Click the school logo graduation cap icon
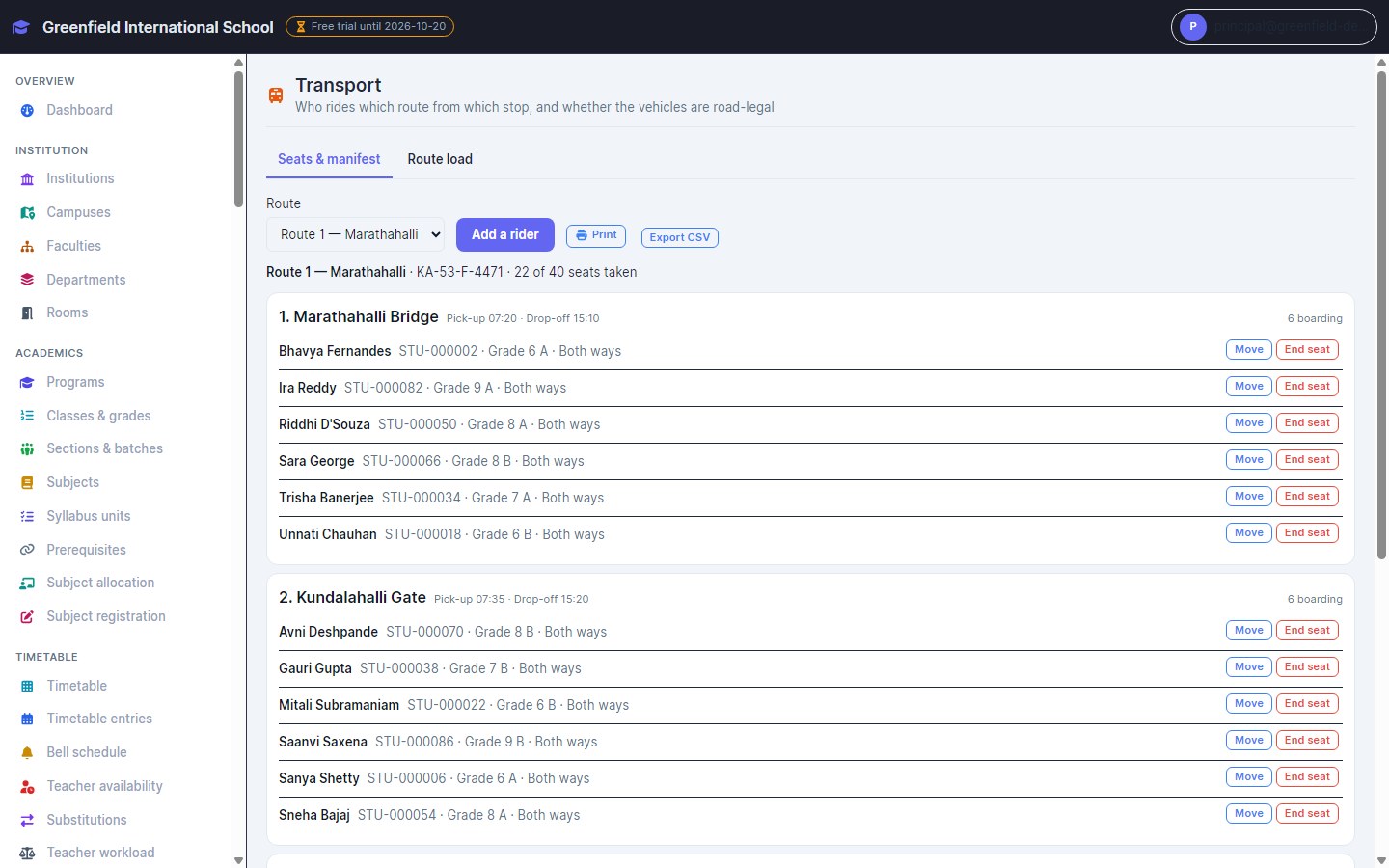This screenshot has width=1389, height=868. coord(21,27)
